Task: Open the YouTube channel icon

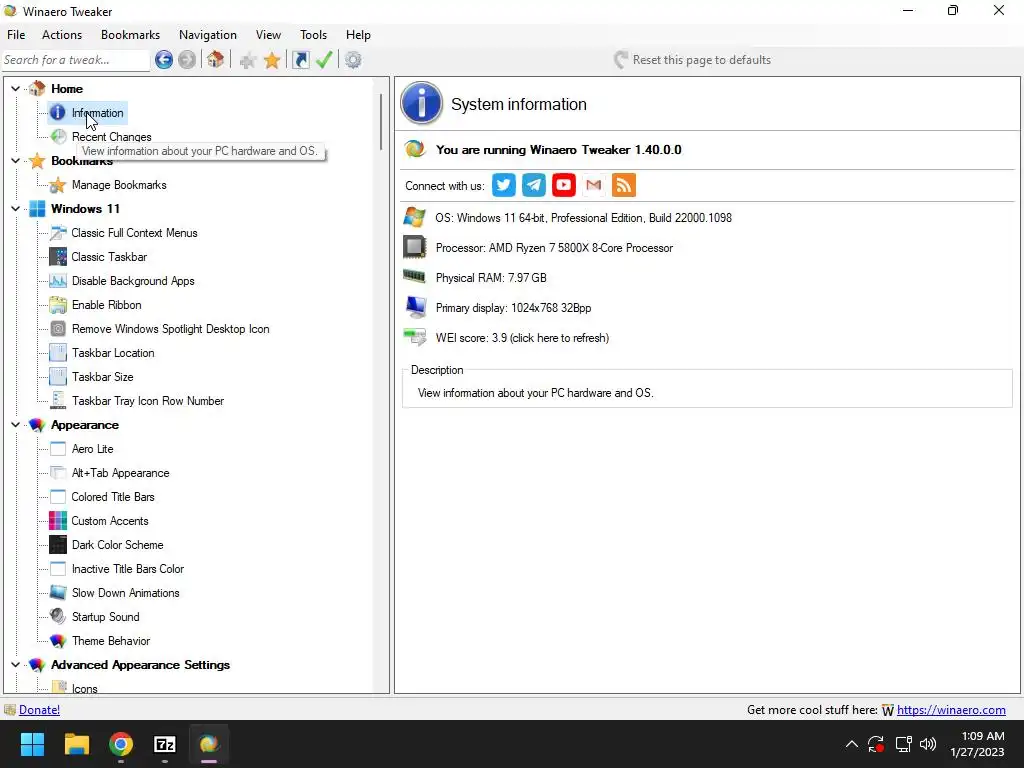Action: tap(564, 185)
